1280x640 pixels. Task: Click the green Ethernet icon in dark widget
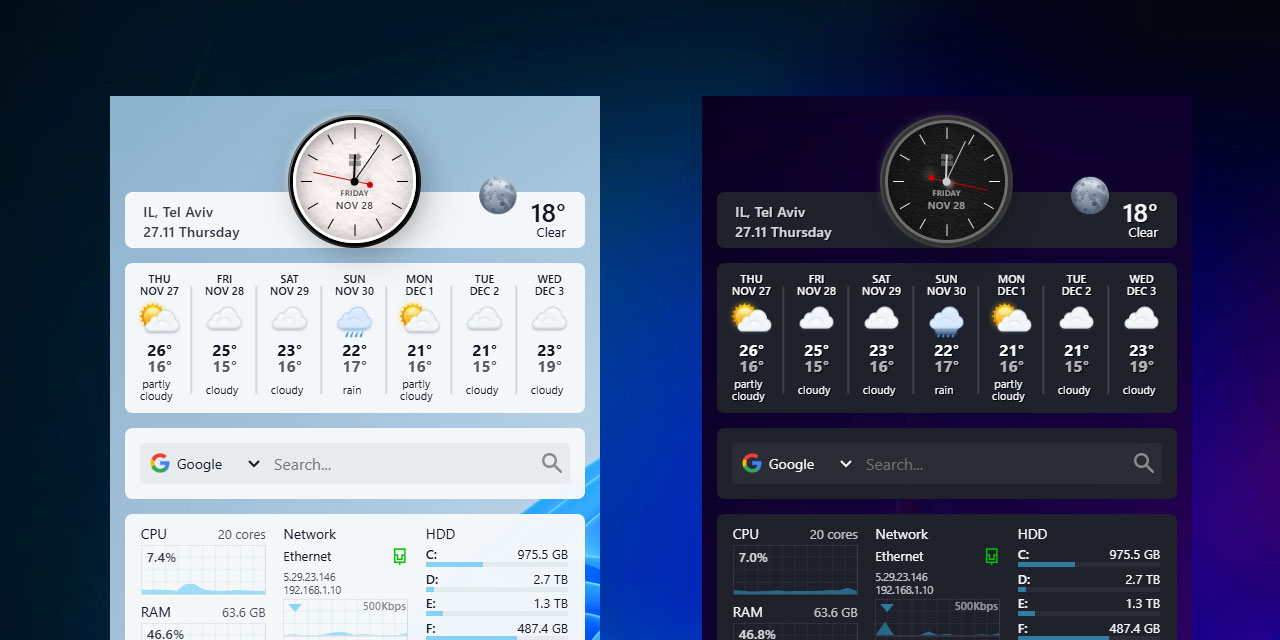[992, 556]
